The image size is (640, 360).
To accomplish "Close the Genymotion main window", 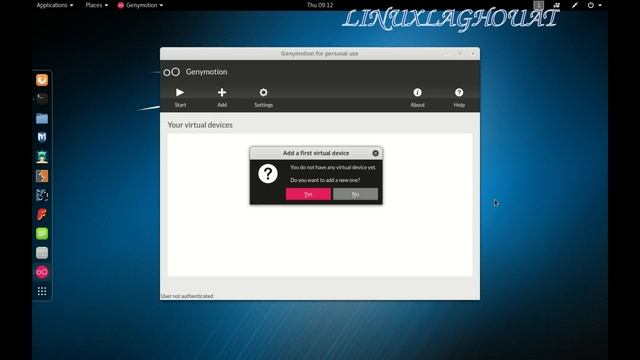I will 473,53.
